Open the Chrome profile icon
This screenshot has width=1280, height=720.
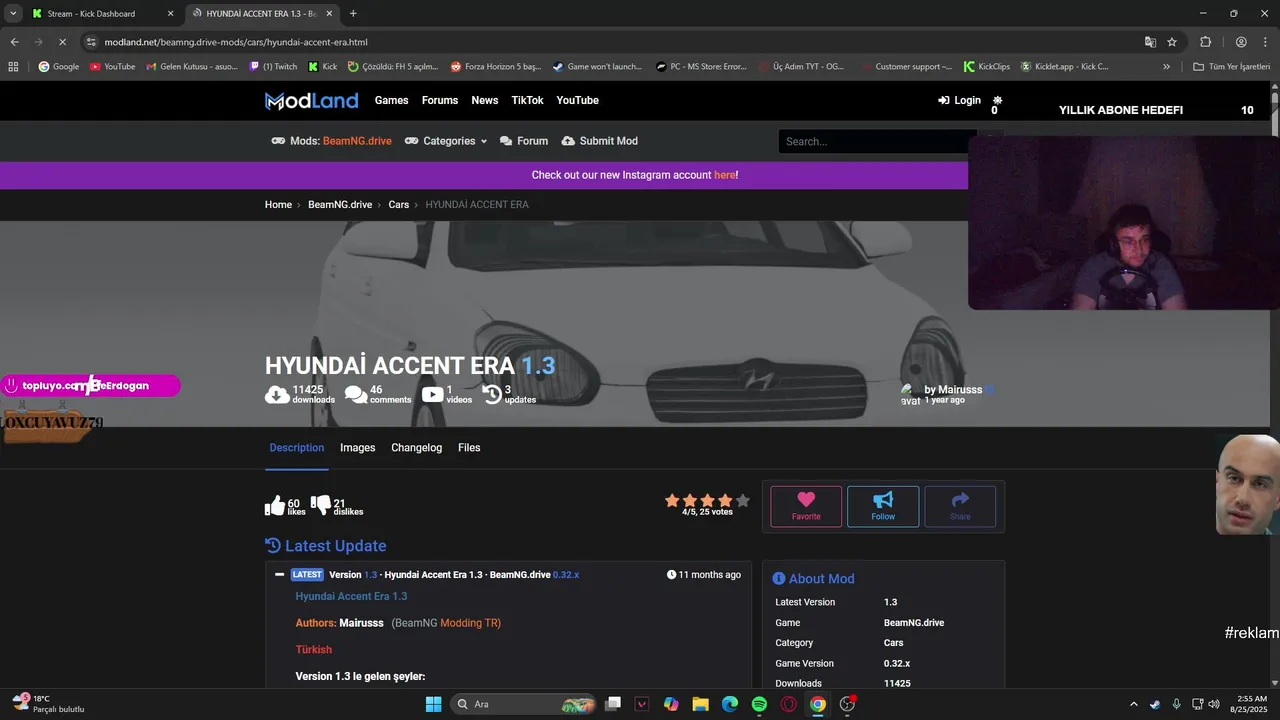1241,42
